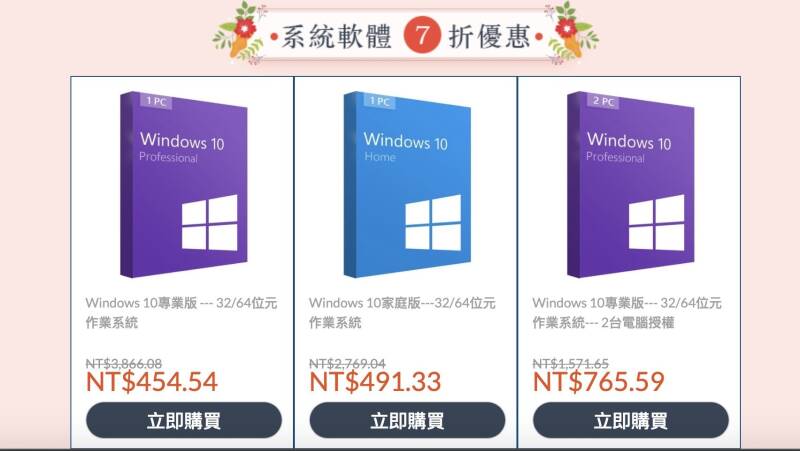Click the 系統軟體 7 折優惠 banner heading
800x451 pixels.
coord(406,36)
